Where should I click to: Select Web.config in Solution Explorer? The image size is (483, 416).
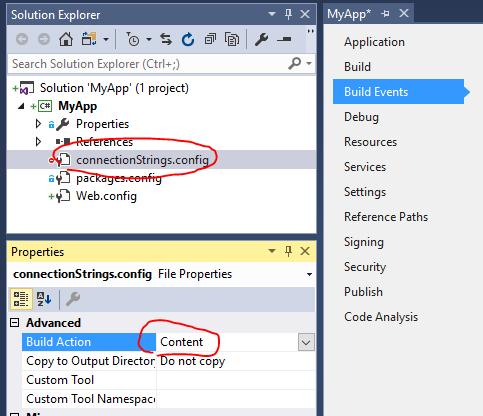click(x=106, y=196)
